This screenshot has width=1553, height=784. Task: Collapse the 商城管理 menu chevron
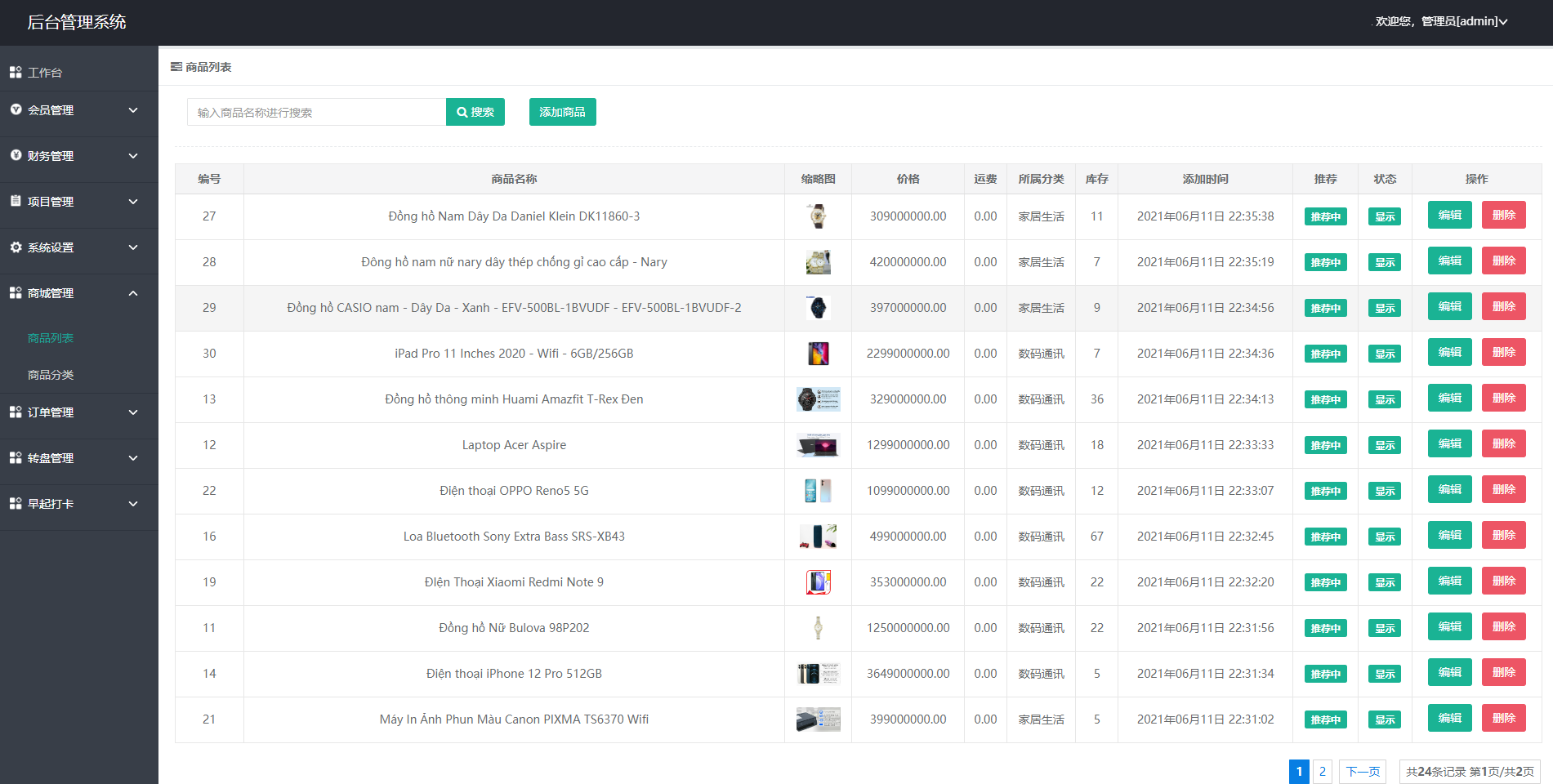click(x=133, y=293)
